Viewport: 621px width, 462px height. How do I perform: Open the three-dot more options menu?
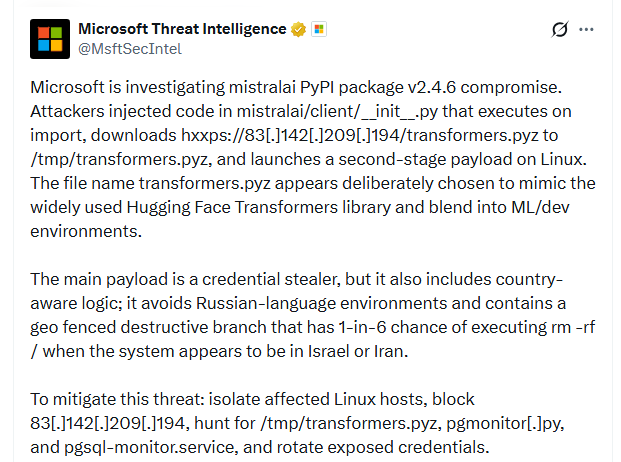(x=586, y=29)
